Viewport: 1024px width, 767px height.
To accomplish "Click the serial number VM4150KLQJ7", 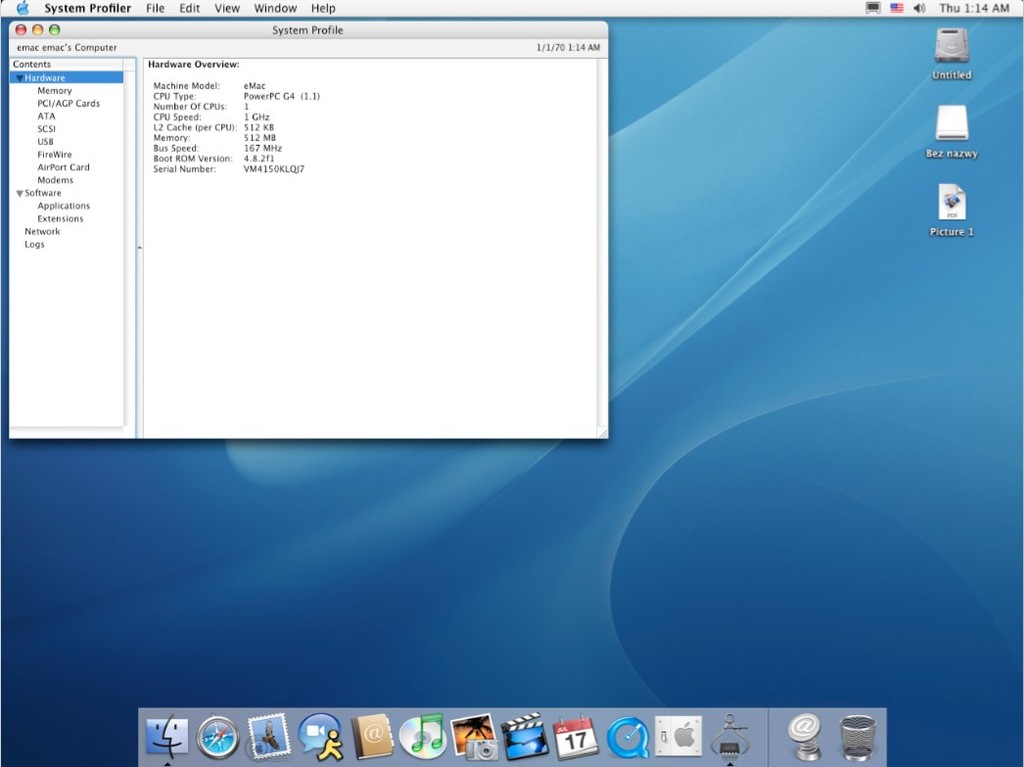I will pos(274,169).
